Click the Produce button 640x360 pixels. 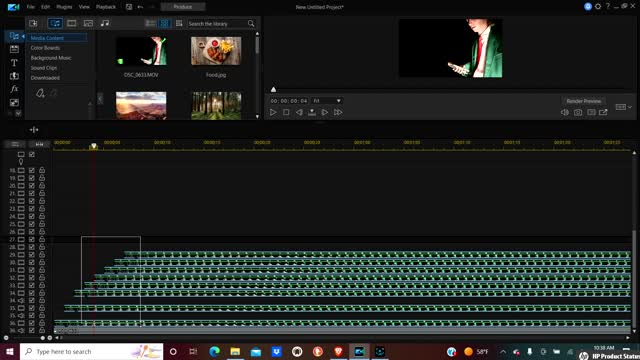tap(183, 7)
